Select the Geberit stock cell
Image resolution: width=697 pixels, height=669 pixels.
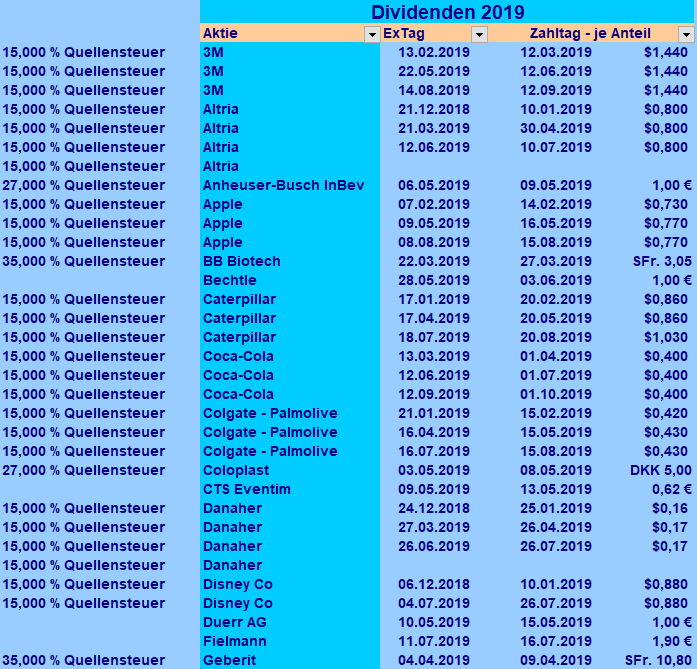tap(290, 660)
